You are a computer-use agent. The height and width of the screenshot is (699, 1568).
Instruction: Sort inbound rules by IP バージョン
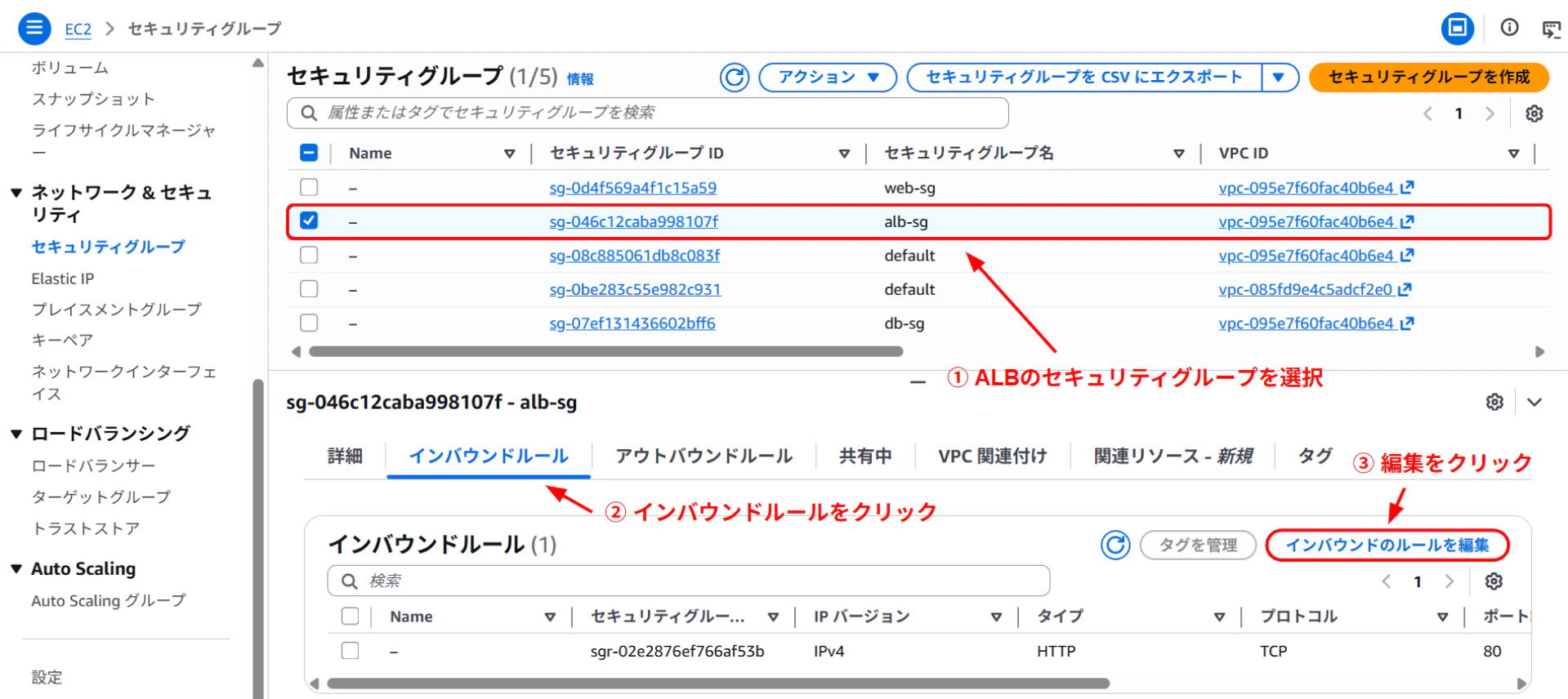996,617
